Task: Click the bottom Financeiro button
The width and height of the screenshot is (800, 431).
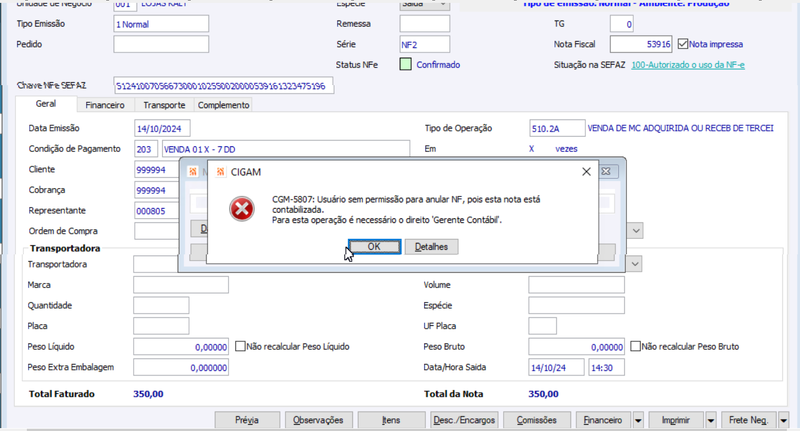Action: pyautogui.click(x=603, y=420)
